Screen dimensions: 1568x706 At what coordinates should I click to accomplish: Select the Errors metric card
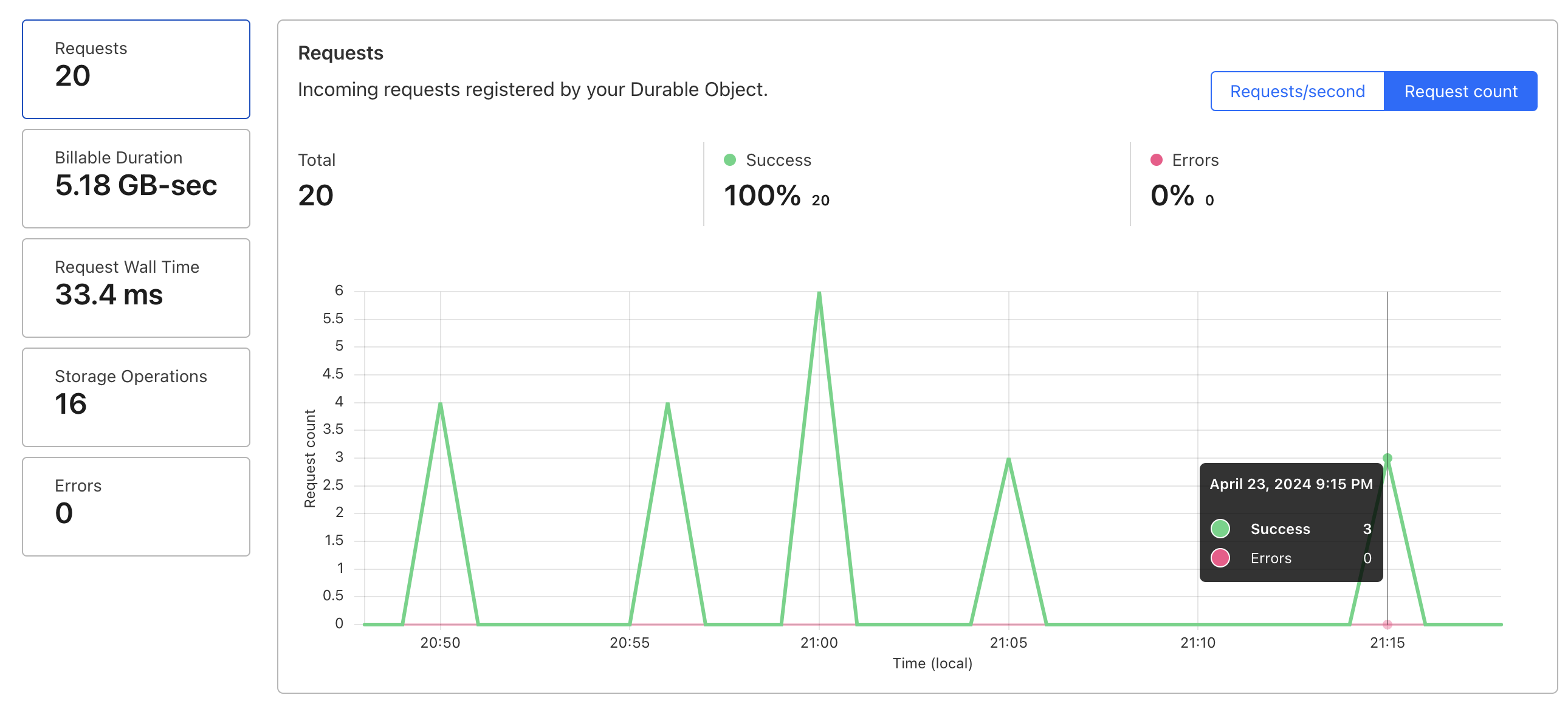click(136, 506)
